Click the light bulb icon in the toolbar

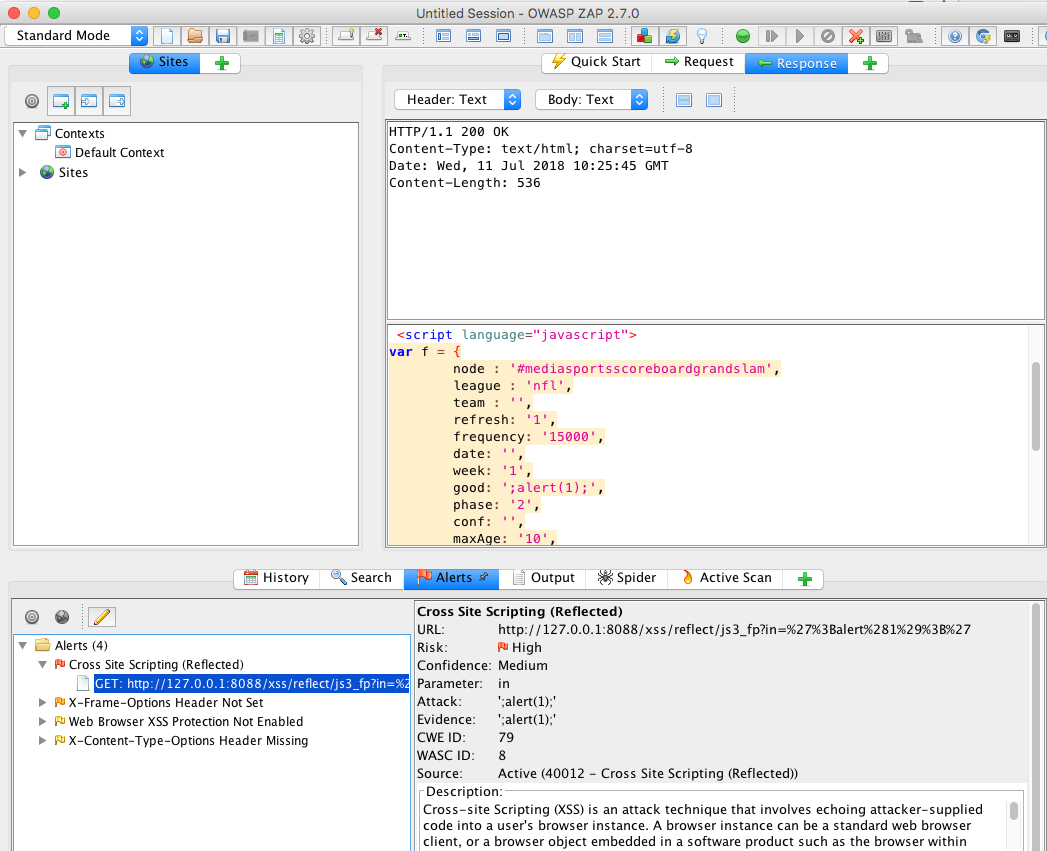pyautogui.click(x=702, y=35)
